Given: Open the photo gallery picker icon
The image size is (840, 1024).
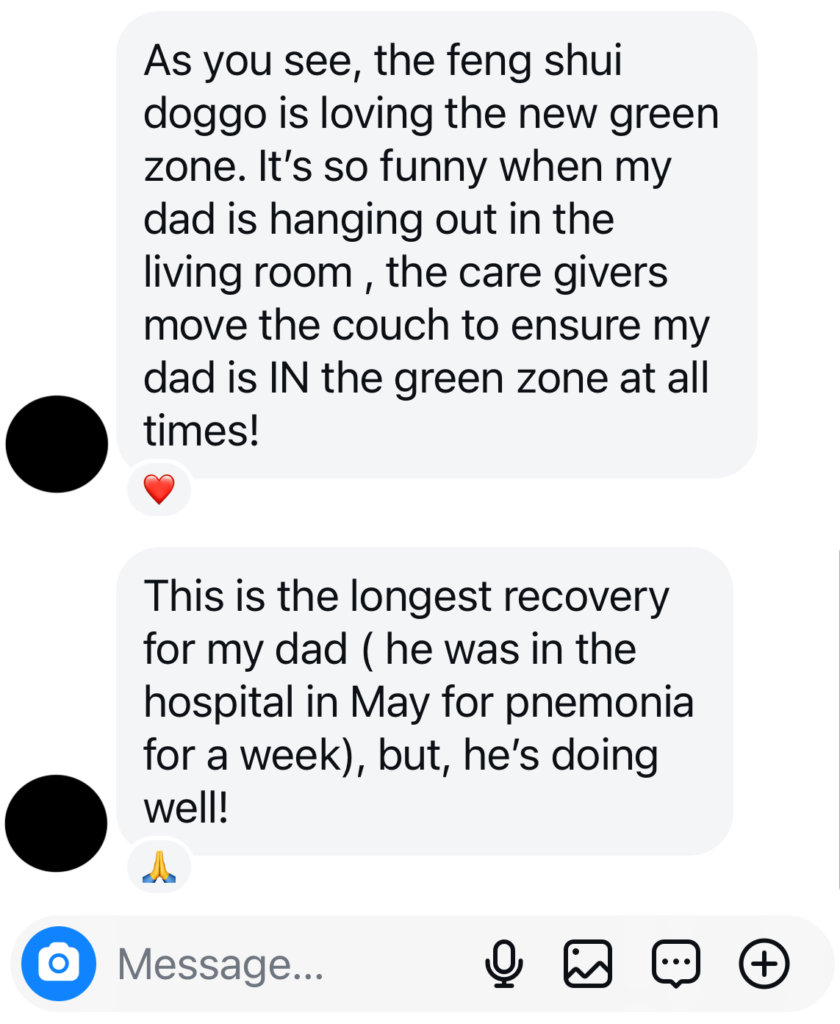Looking at the screenshot, I should pos(588,963).
